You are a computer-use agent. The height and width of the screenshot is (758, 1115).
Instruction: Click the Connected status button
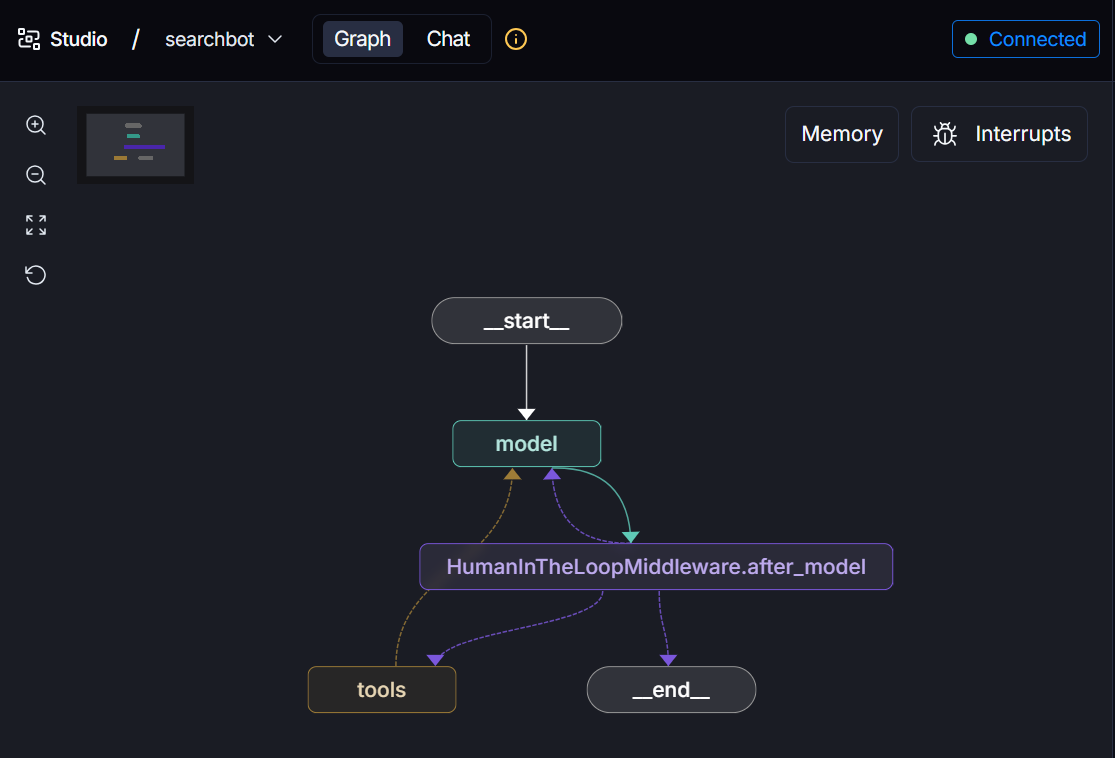(x=1025, y=39)
